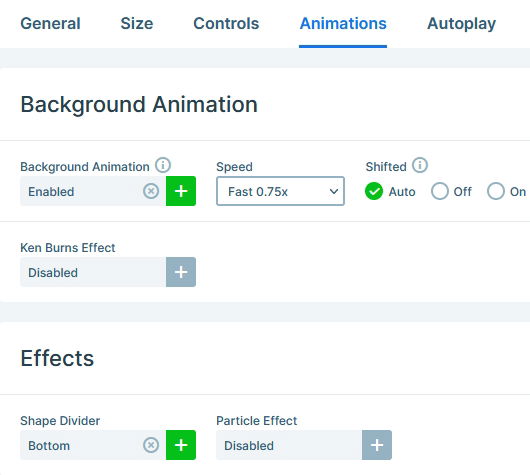Open the Size tab
The width and height of the screenshot is (530, 475).
pos(137,24)
